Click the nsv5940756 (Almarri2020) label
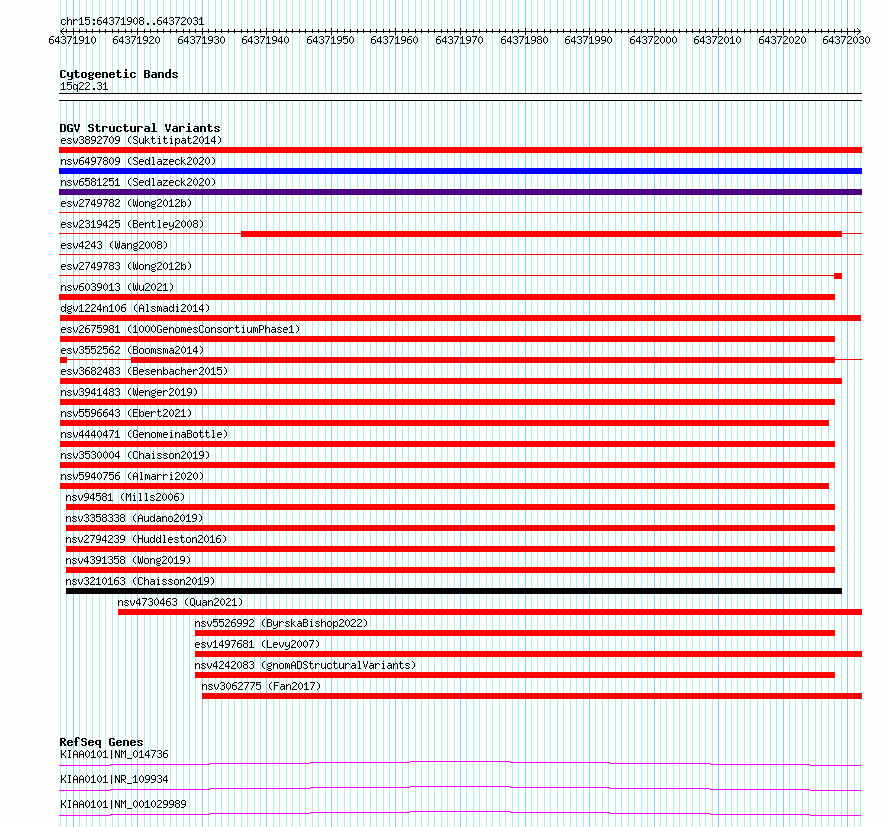This screenshot has width=890, height=827. pyautogui.click(x=132, y=476)
